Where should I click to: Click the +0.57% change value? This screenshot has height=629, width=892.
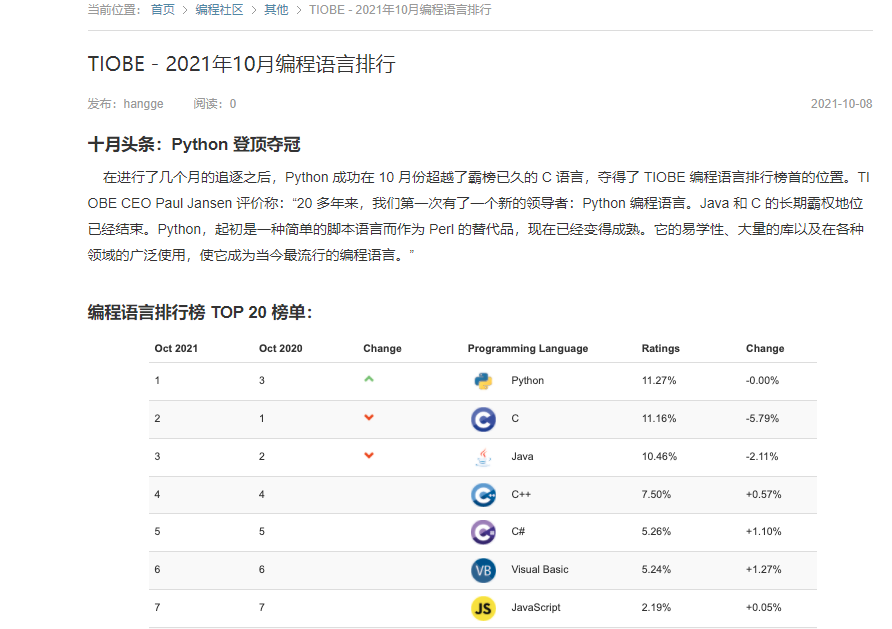coord(763,494)
